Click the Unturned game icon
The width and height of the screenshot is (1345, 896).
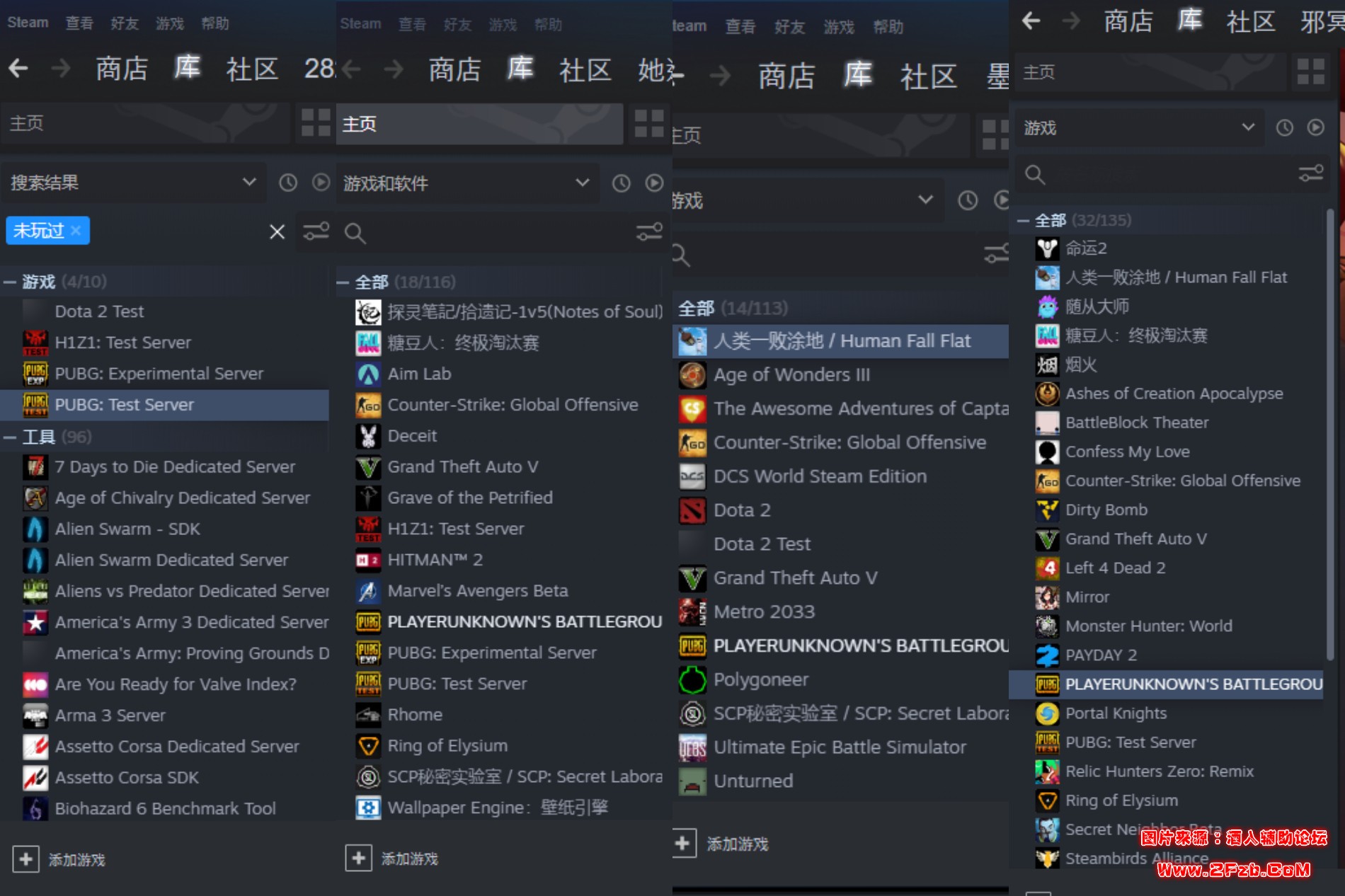[692, 781]
